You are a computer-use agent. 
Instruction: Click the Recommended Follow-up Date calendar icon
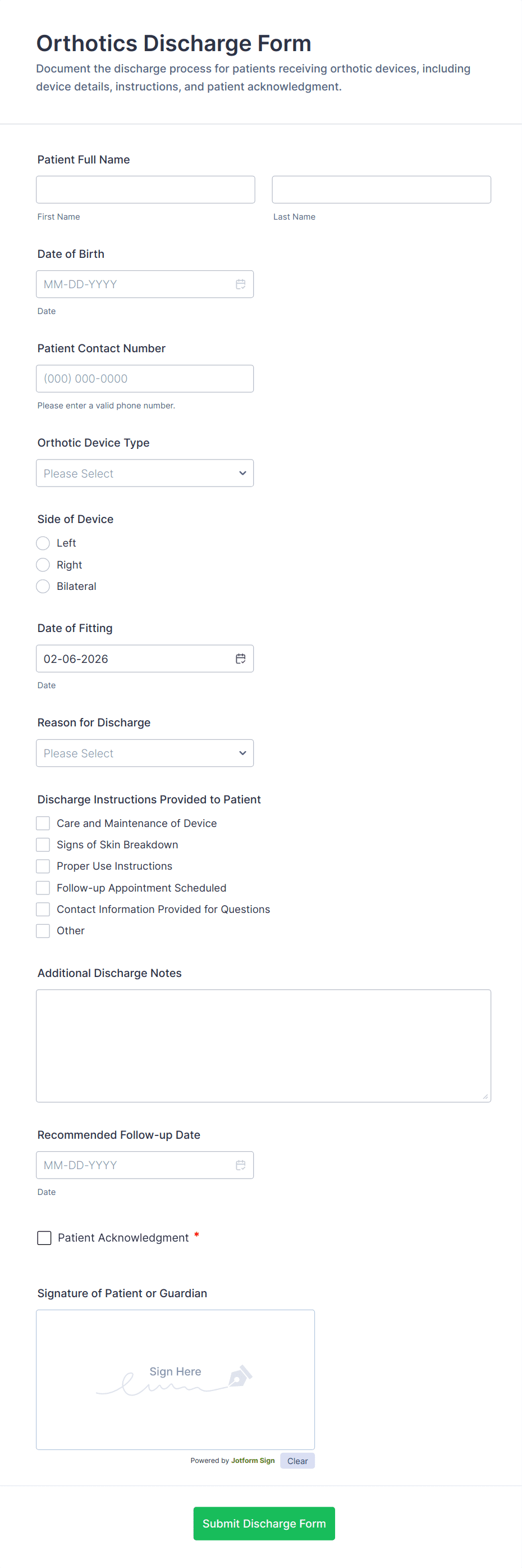coord(240,1165)
